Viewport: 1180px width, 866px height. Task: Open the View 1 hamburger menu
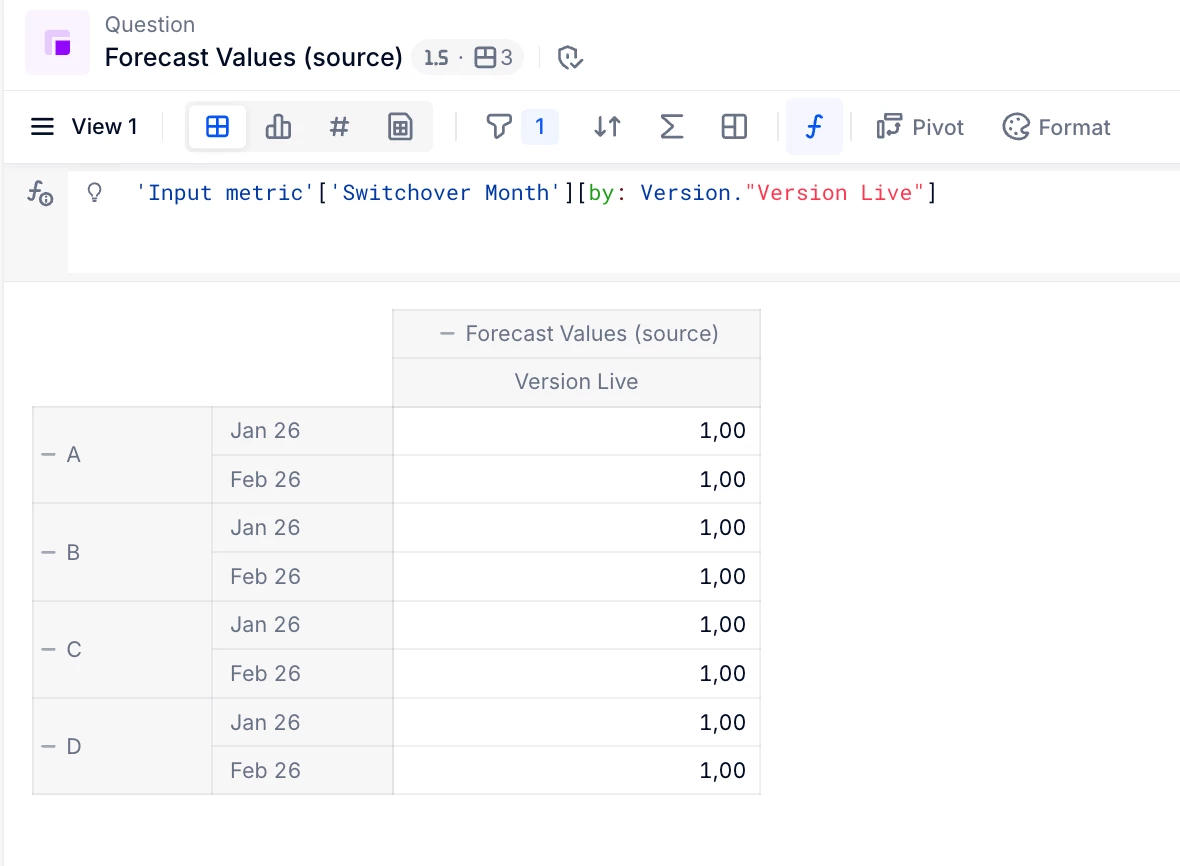[x=42, y=127]
